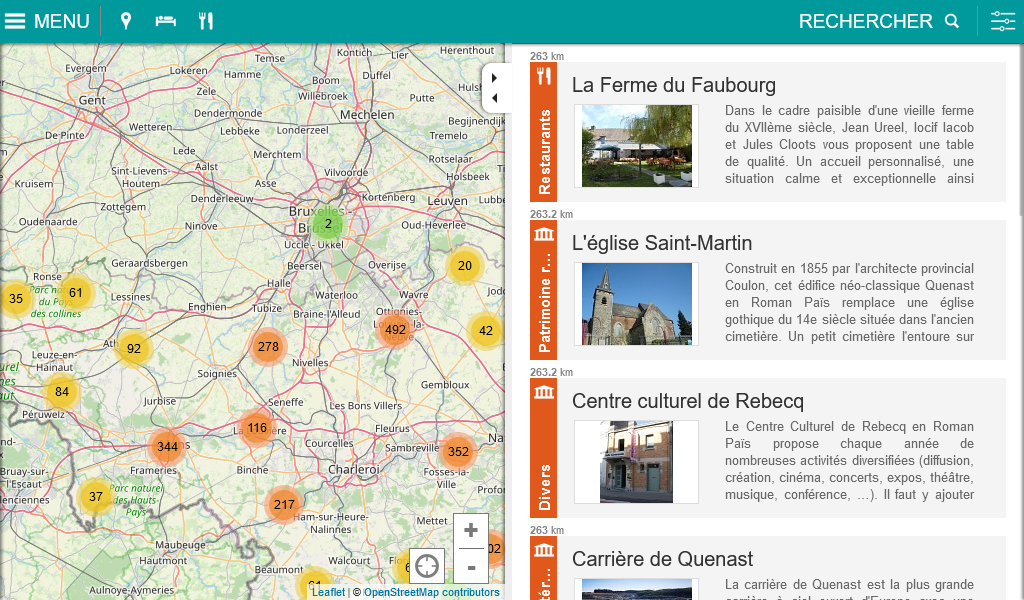Locate me with the crosshair button
The height and width of the screenshot is (600, 1024).
tap(427, 565)
